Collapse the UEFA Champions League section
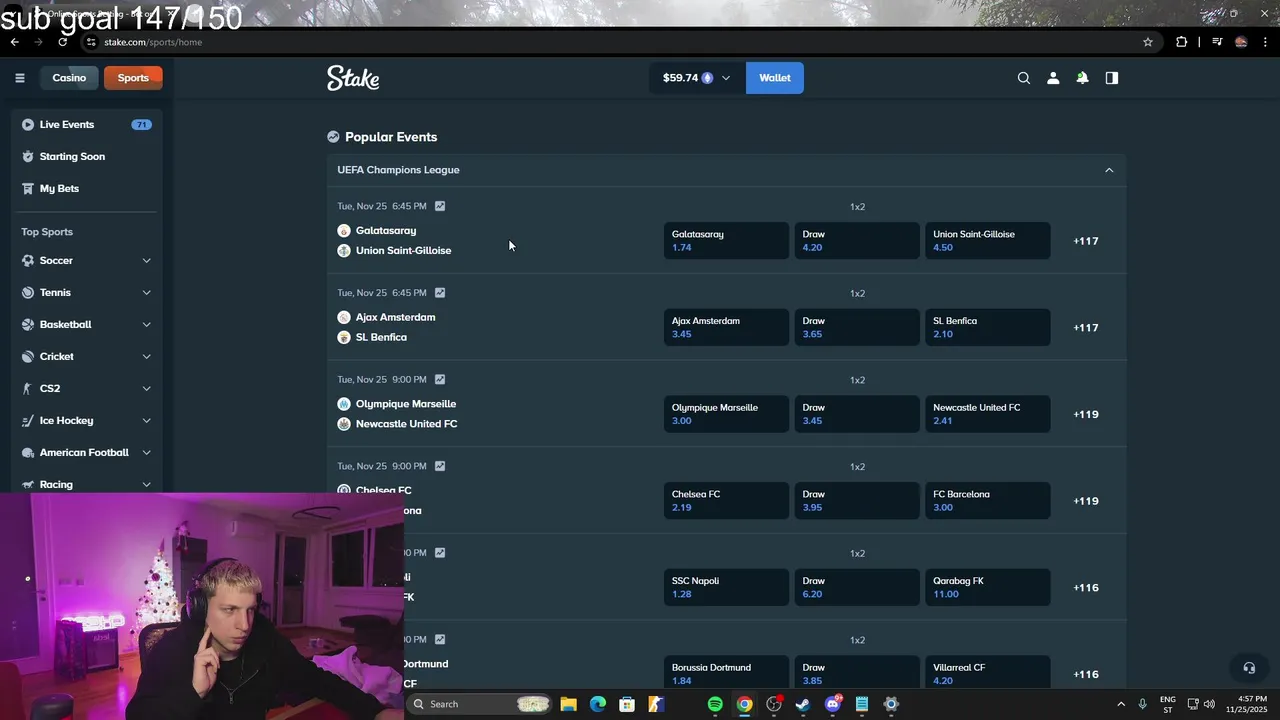This screenshot has width=1280, height=720. (1109, 170)
